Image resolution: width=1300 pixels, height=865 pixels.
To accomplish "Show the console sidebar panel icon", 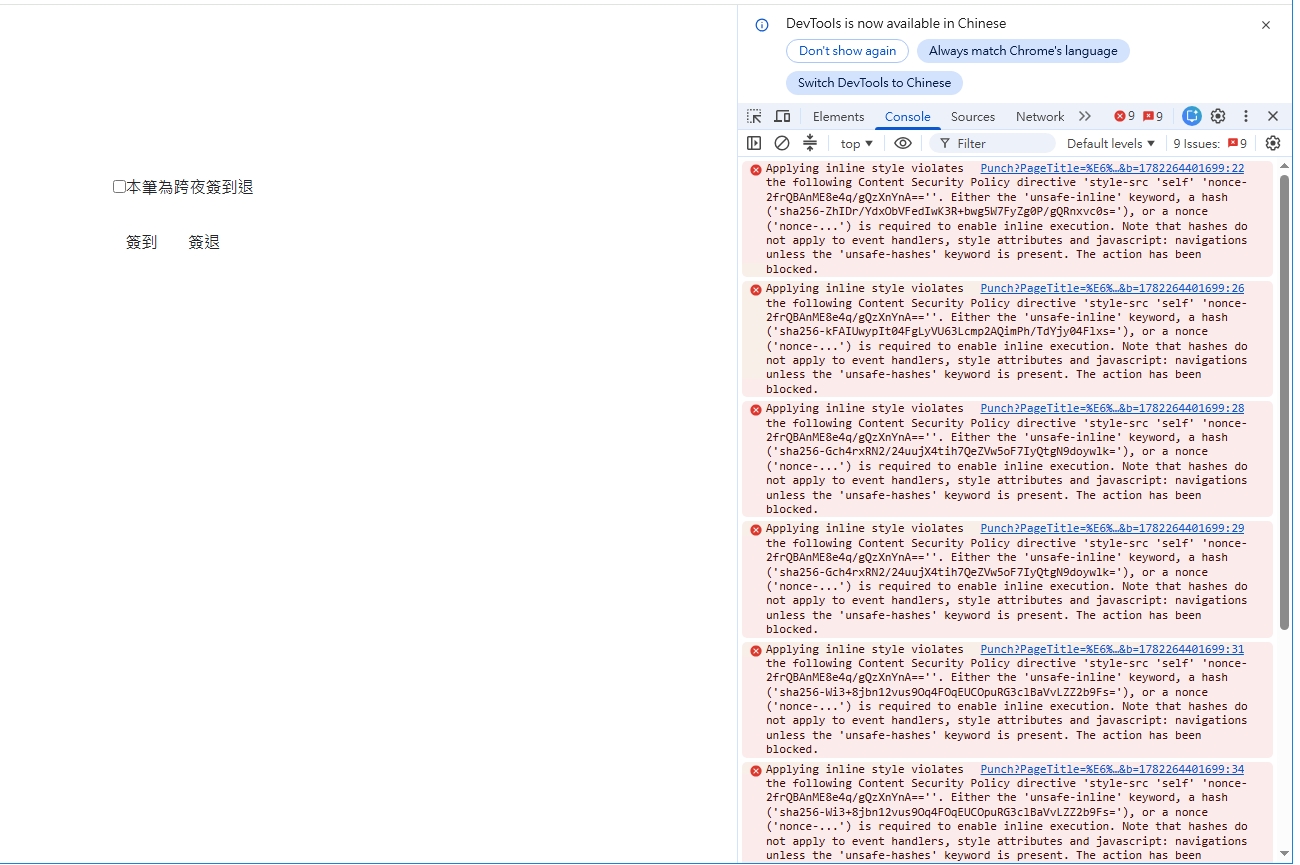I will coord(754,144).
